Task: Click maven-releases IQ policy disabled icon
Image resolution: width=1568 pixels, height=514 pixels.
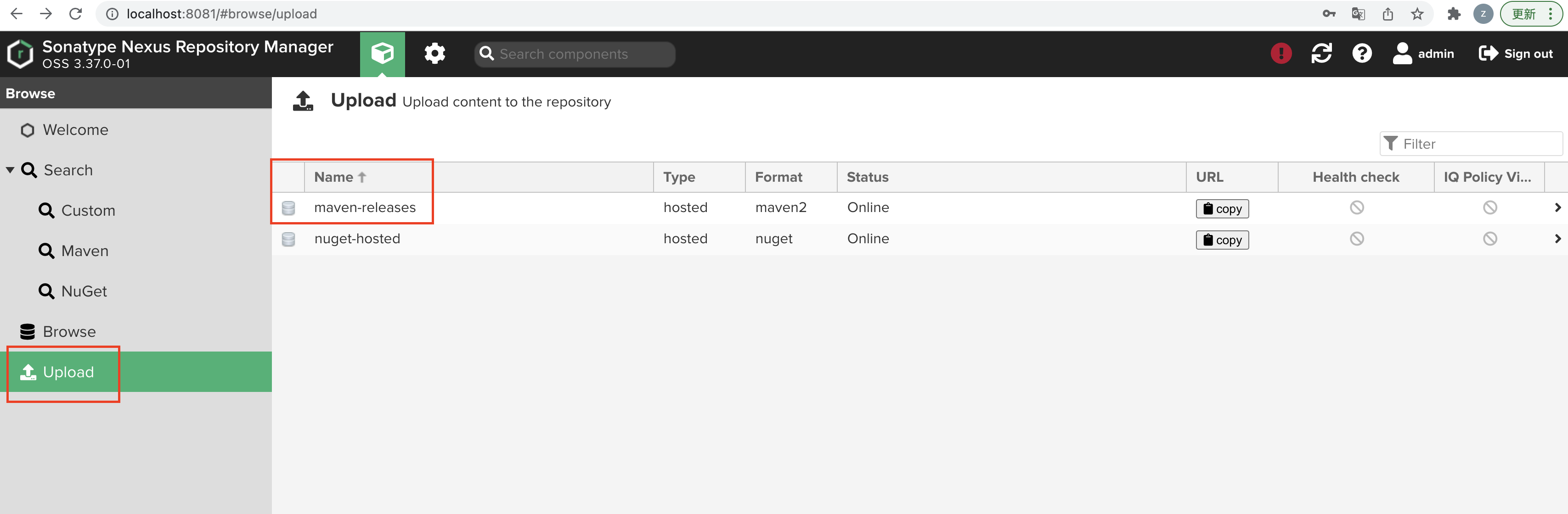Action: coord(1489,208)
